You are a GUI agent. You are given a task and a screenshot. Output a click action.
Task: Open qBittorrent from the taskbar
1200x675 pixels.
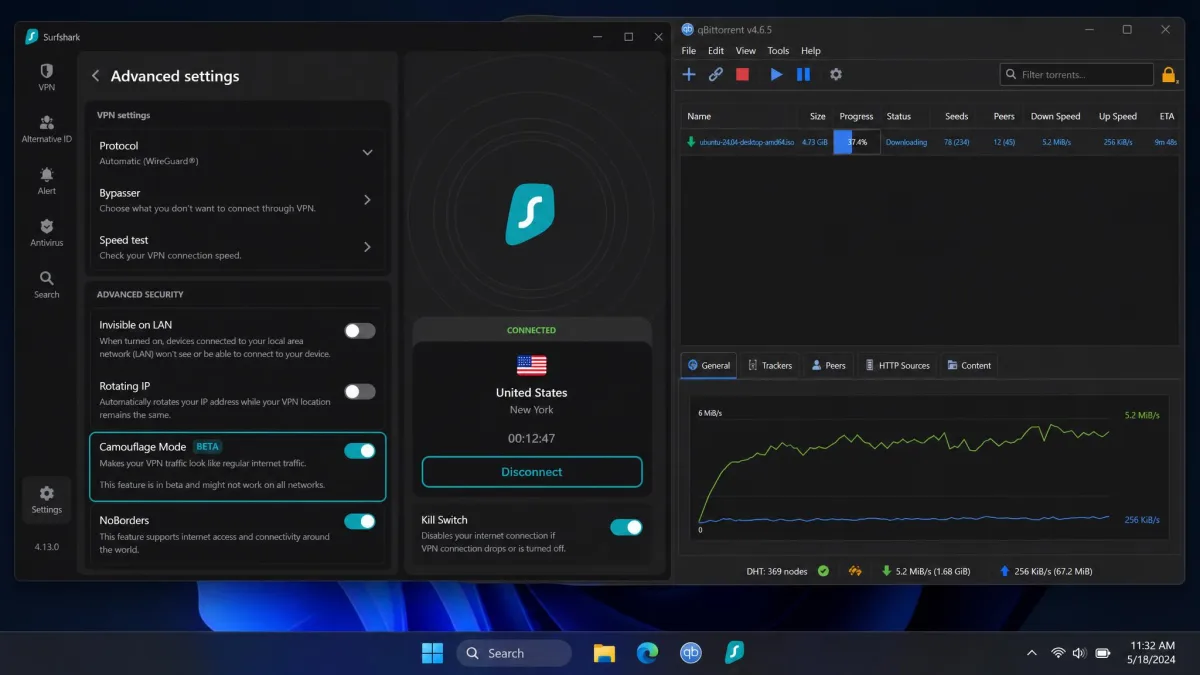click(691, 653)
